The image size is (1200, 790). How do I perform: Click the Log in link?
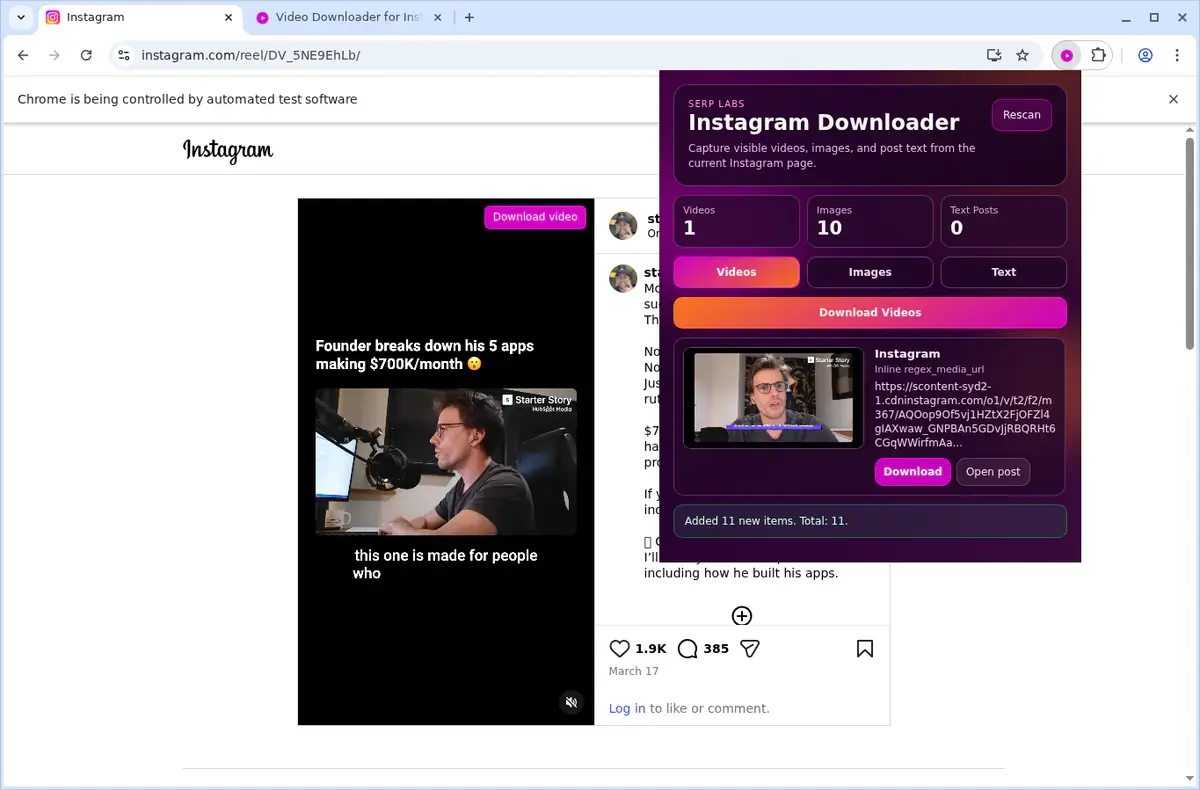click(x=627, y=708)
